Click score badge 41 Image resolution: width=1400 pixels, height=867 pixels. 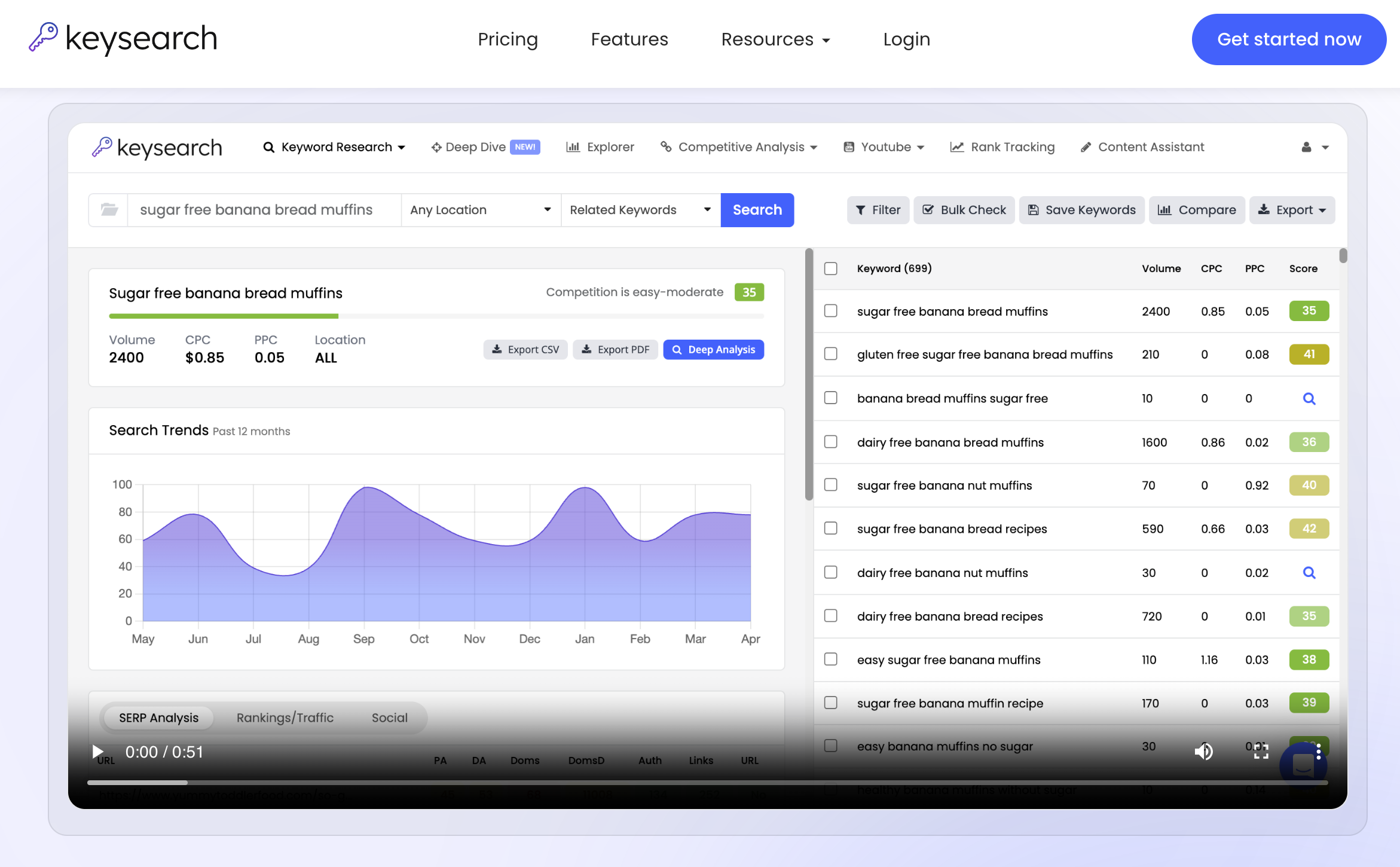point(1309,354)
